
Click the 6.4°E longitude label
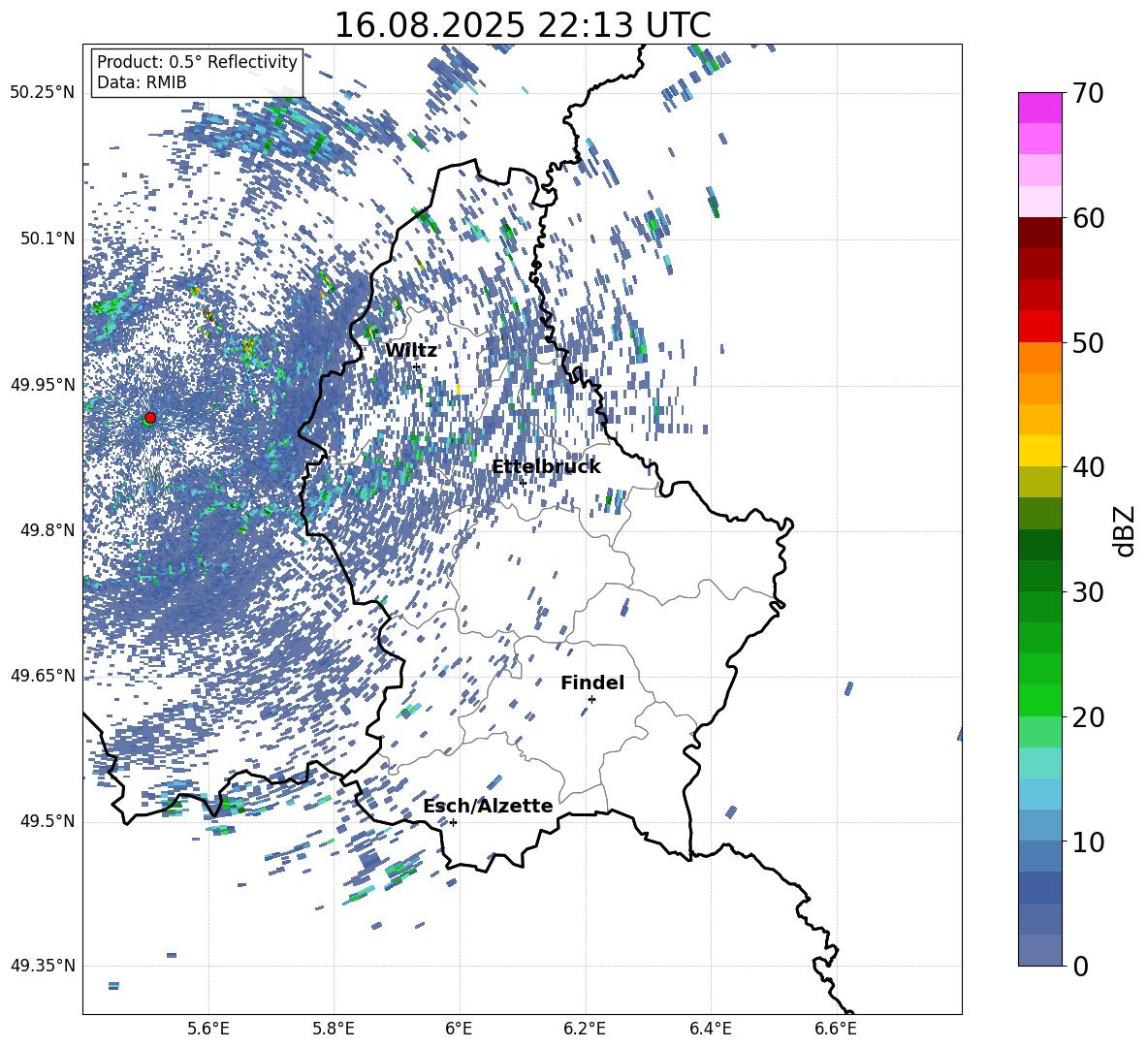(x=710, y=1029)
